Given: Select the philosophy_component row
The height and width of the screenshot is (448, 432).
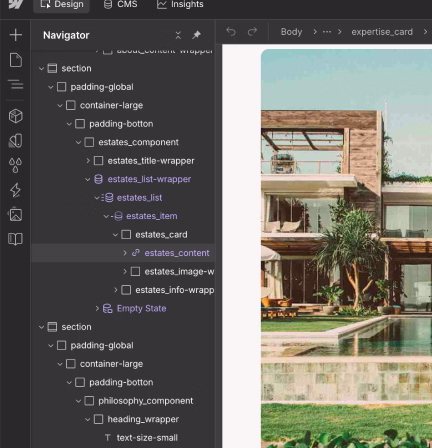Looking at the screenshot, I should click(x=123, y=401).
